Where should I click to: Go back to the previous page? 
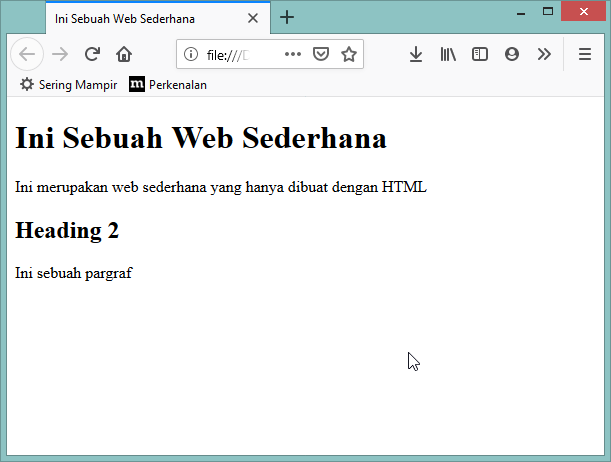27,55
